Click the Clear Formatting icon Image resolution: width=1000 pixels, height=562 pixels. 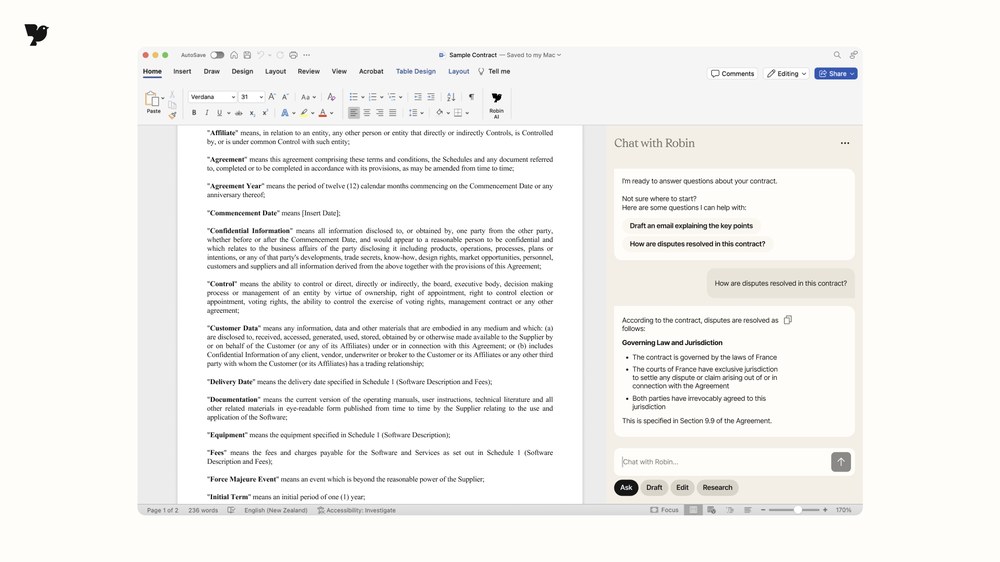(x=331, y=97)
